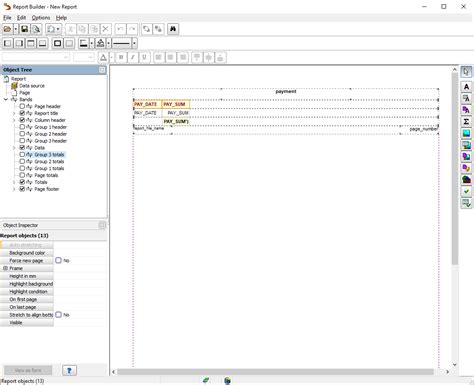Screen dimensions: 474x385
Task: Open the File menu
Action: coord(7,18)
